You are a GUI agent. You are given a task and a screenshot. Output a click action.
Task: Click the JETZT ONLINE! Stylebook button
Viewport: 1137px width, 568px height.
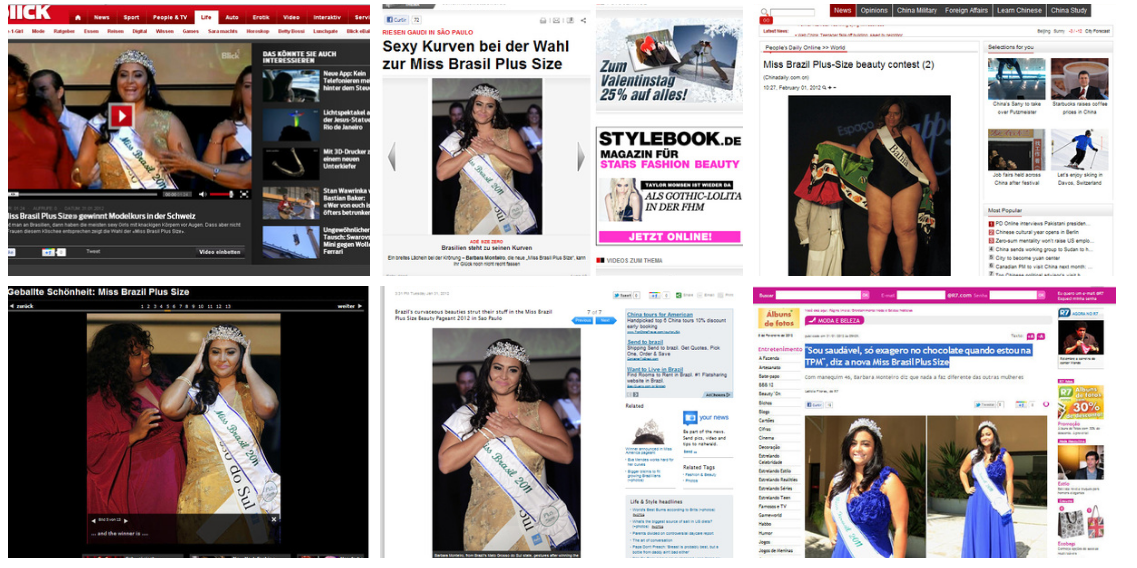pos(669,236)
